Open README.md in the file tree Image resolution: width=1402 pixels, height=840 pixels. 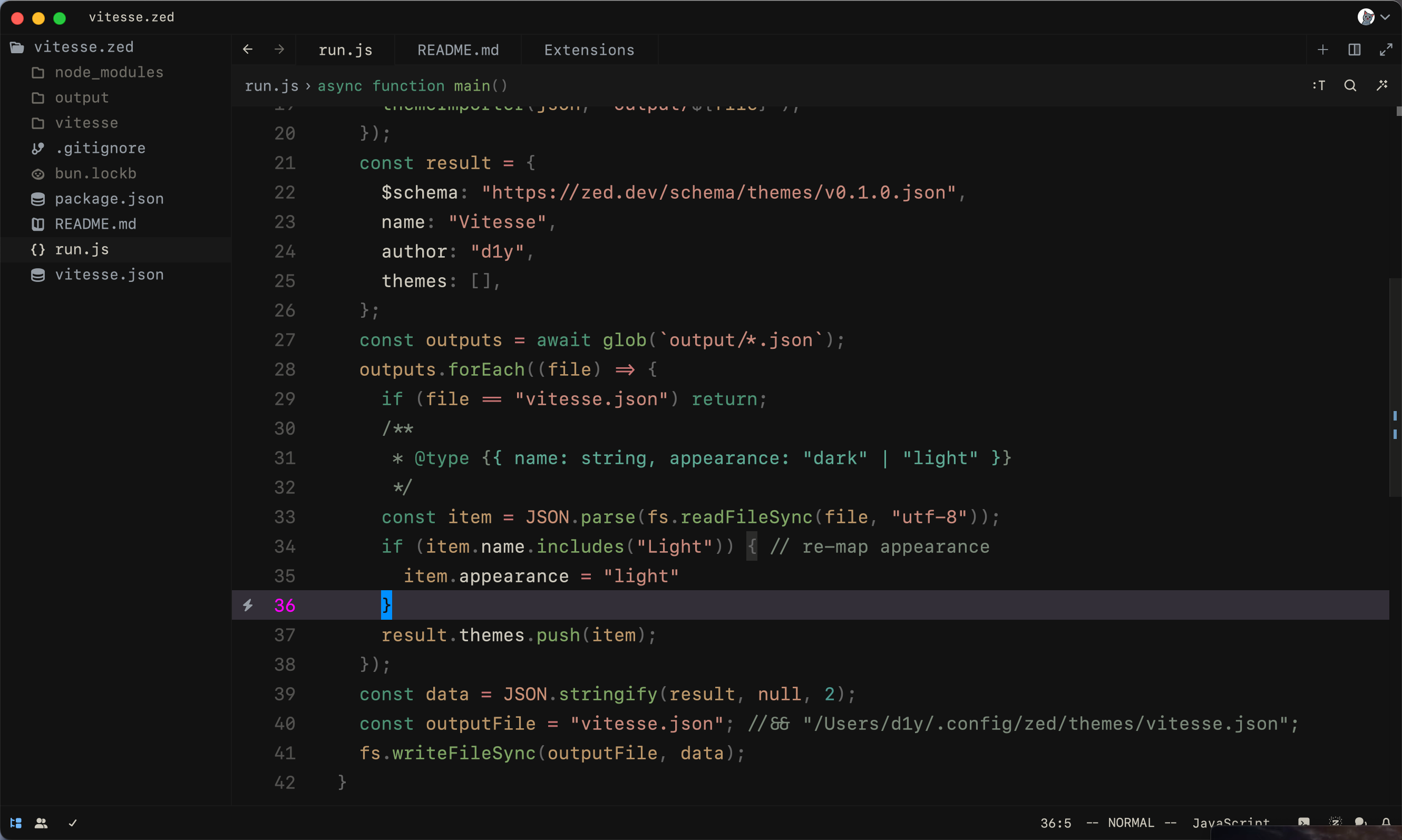(x=116, y=223)
